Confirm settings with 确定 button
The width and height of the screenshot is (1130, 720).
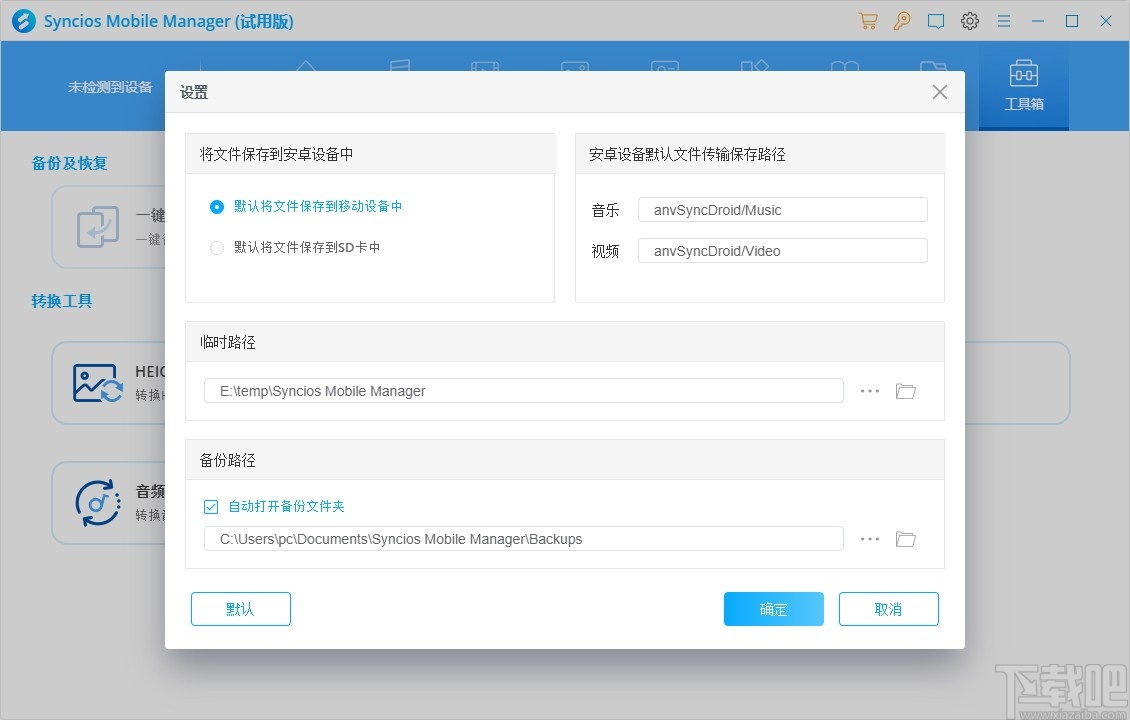(x=773, y=608)
